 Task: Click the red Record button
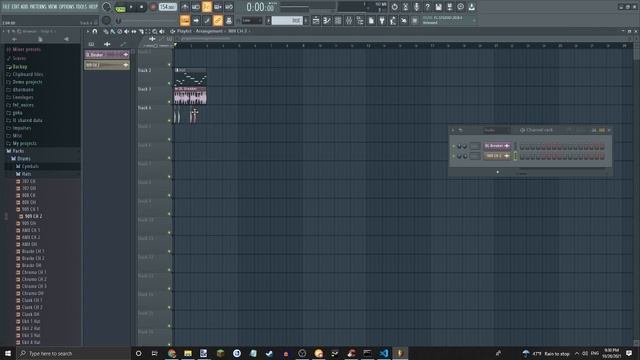click(153, 7)
